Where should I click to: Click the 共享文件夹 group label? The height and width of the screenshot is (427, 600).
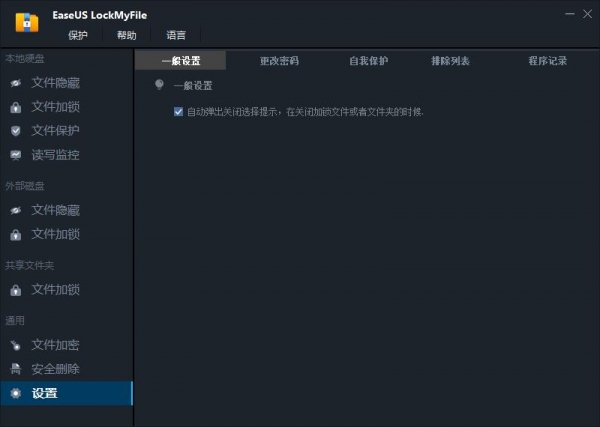(29, 266)
